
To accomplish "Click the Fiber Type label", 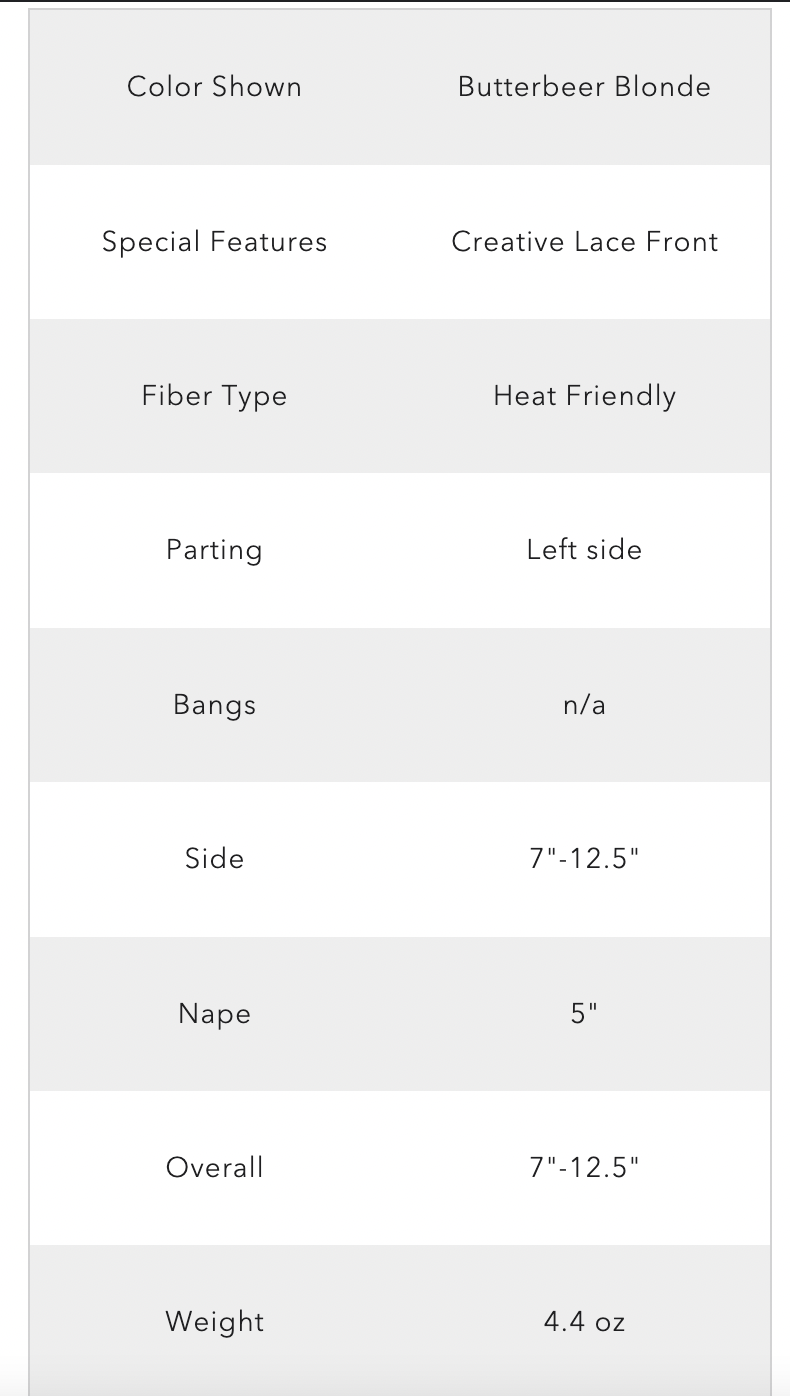I will click(214, 396).
